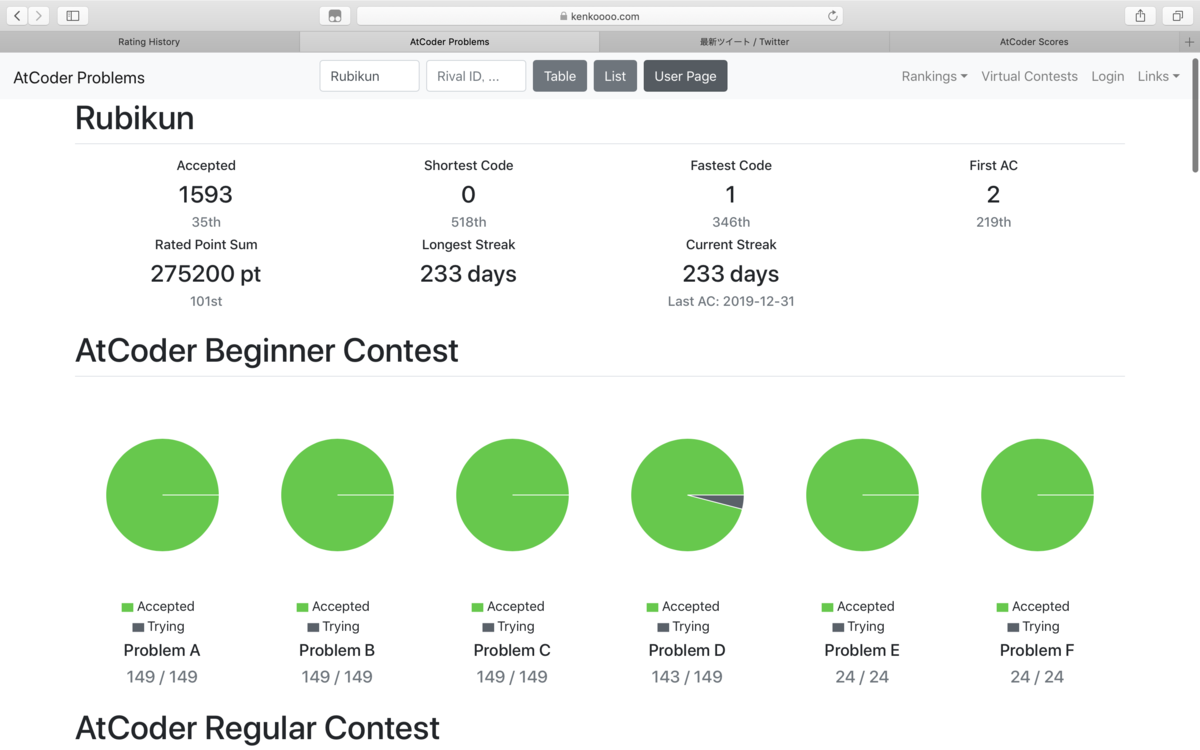Click the Rated Point Sum 275200 pt
The height and width of the screenshot is (750, 1200).
click(x=206, y=274)
